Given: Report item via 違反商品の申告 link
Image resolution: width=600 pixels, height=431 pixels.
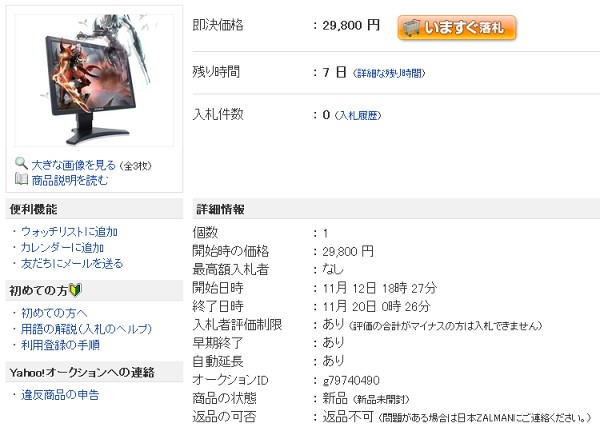Looking at the screenshot, I should click(x=60, y=395).
